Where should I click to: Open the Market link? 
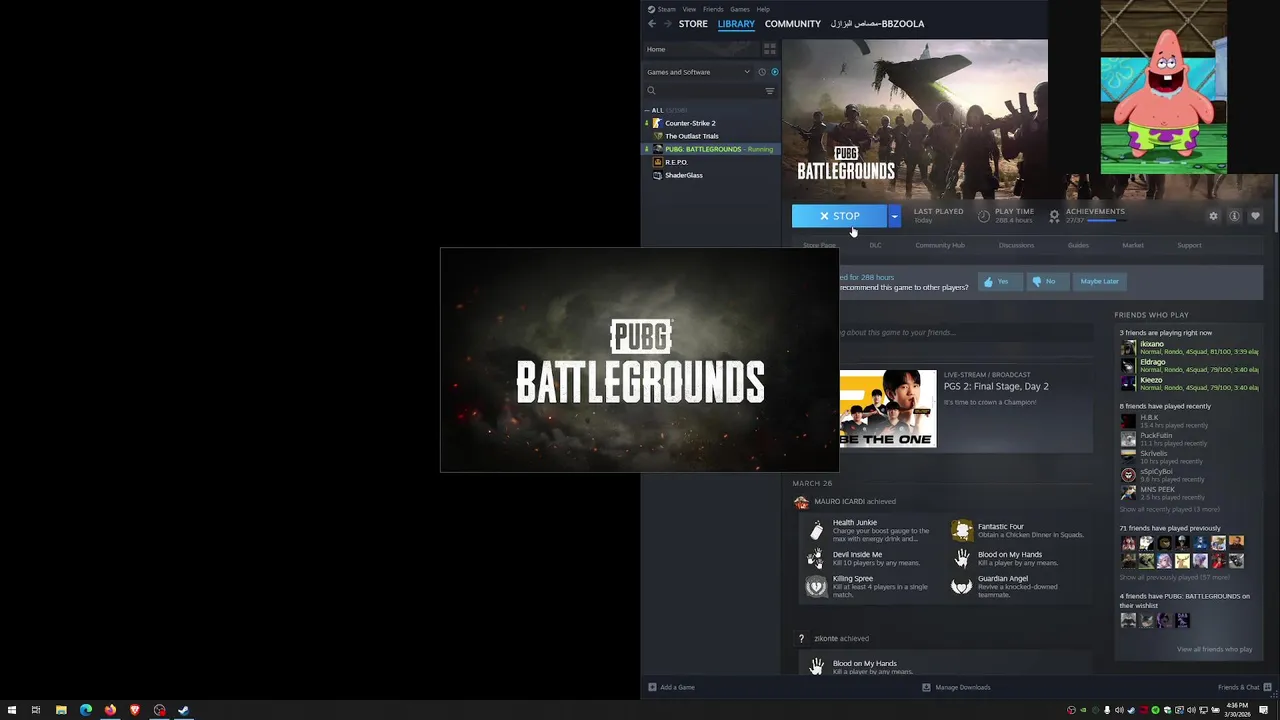(1133, 245)
